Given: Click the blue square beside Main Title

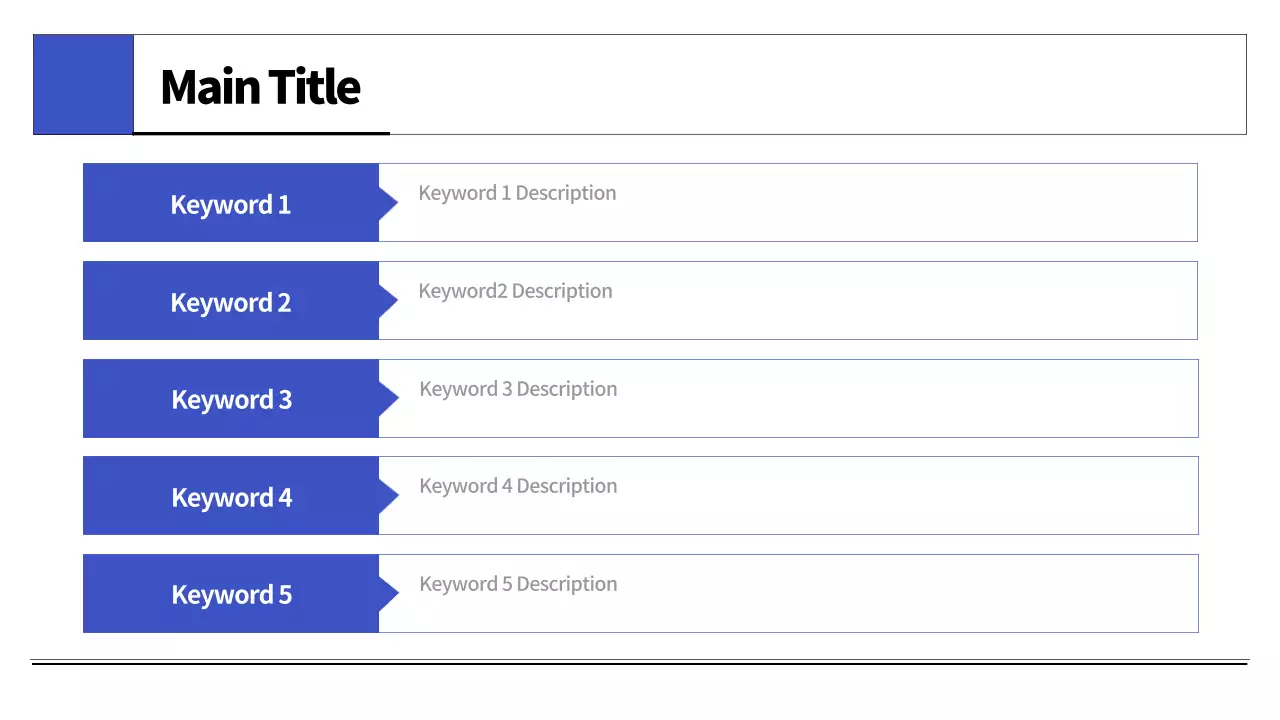Looking at the screenshot, I should click(83, 85).
